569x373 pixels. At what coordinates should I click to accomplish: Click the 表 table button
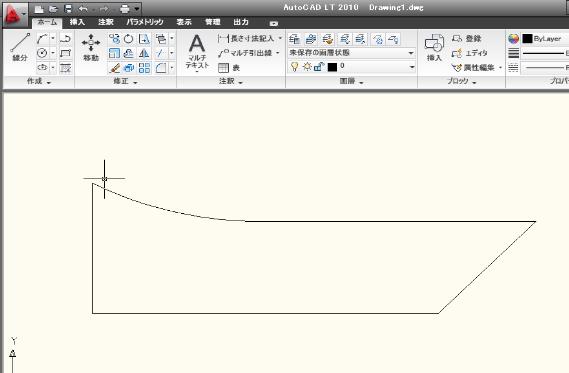pyautogui.click(x=229, y=67)
